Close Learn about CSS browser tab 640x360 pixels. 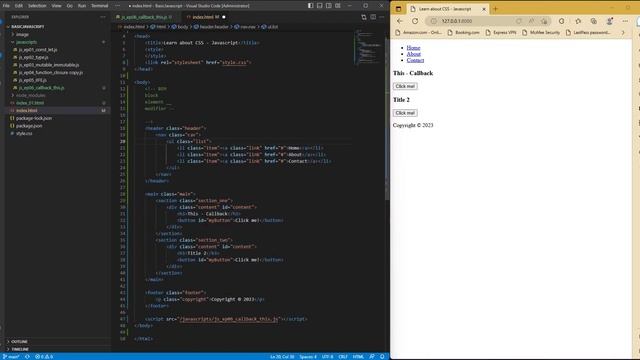point(484,9)
